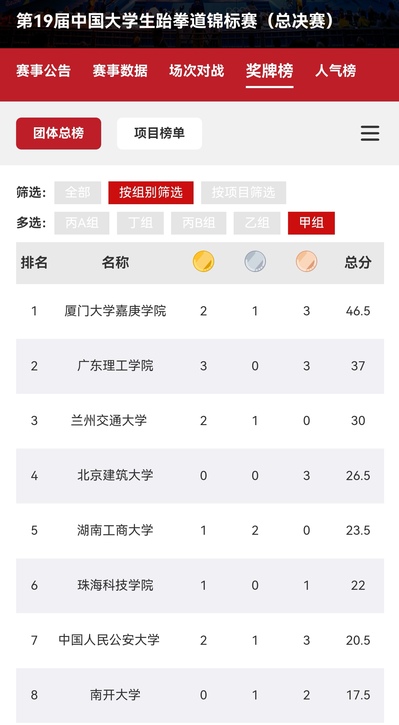Enable the 乙组 group filter
Image resolution: width=399 pixels, height=725 pixels.
click(x=257, y=223)
